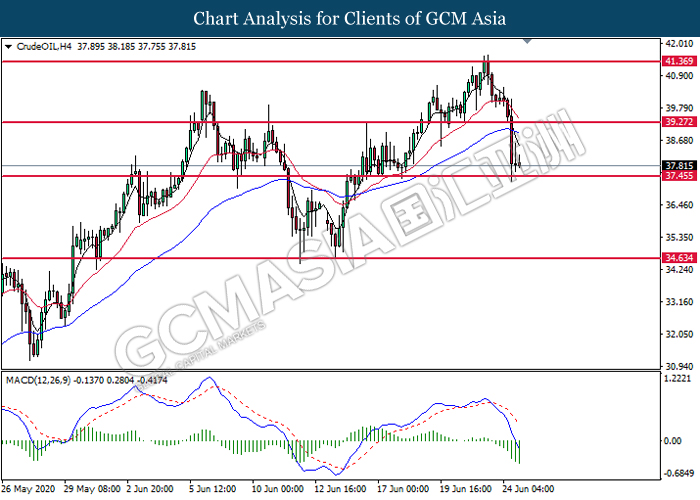
Task: Click the 40.900 price scale value
Action: tap(679, 76)
